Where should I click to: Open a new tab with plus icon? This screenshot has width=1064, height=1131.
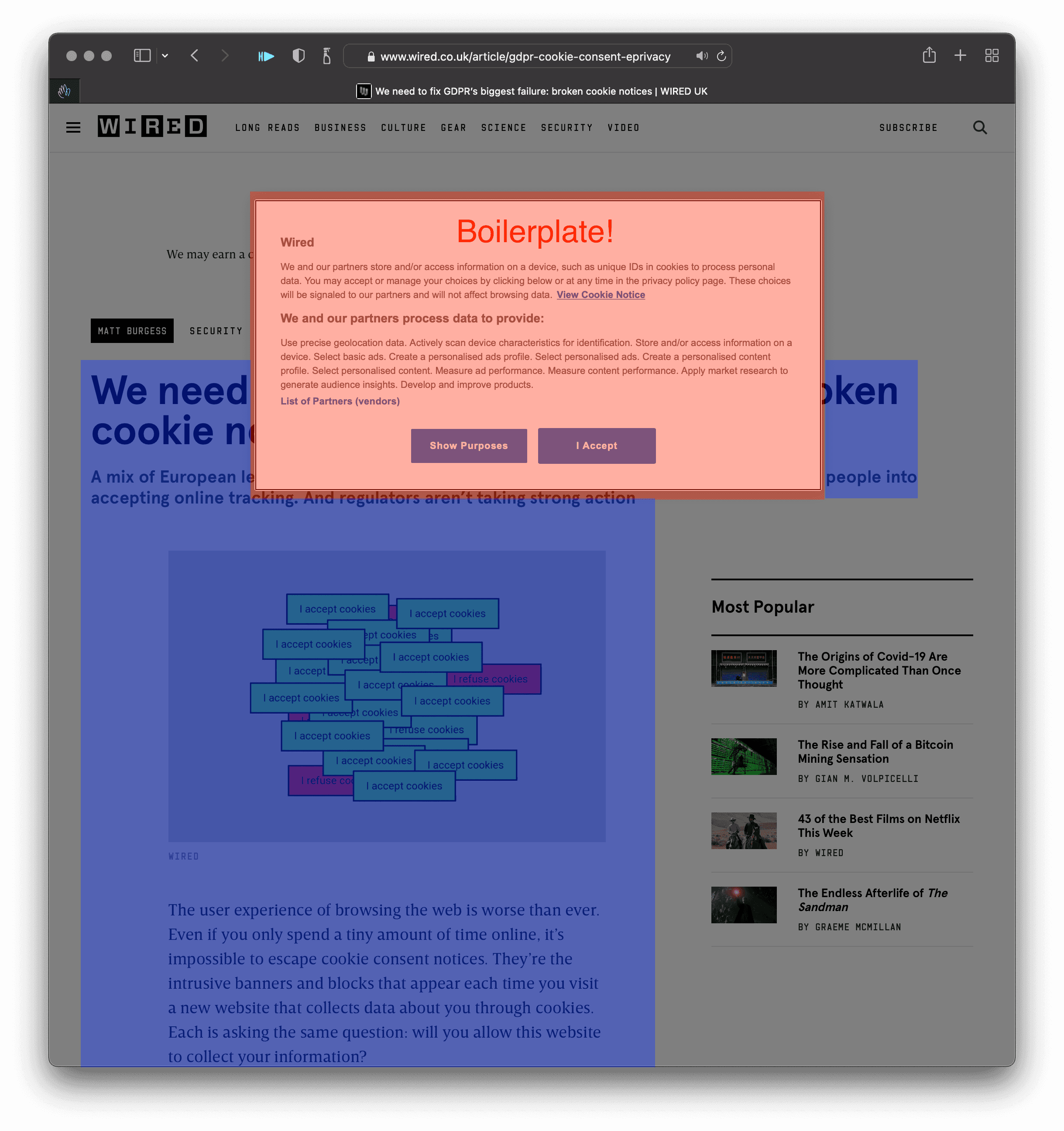(x=961, y=56)
